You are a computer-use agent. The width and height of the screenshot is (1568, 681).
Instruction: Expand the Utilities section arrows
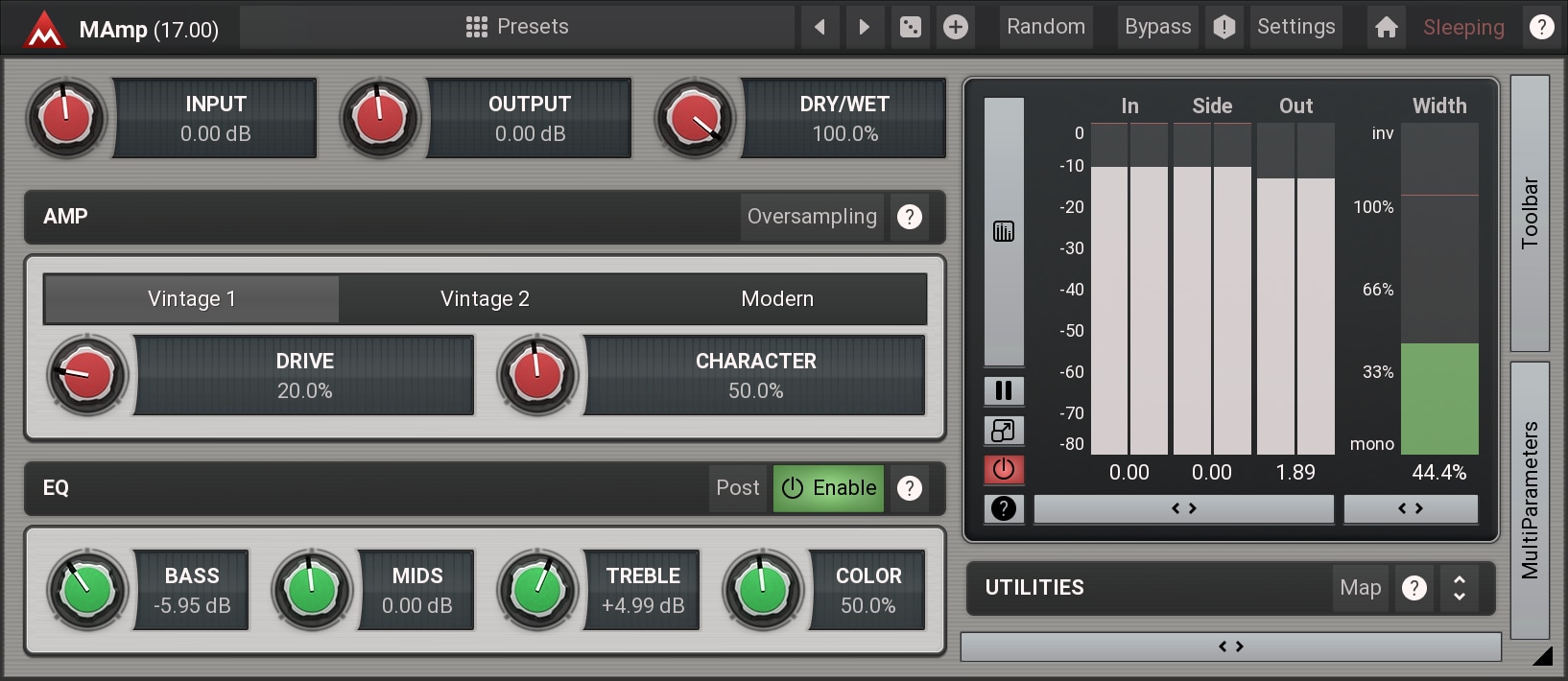(x=1459, y=588)
